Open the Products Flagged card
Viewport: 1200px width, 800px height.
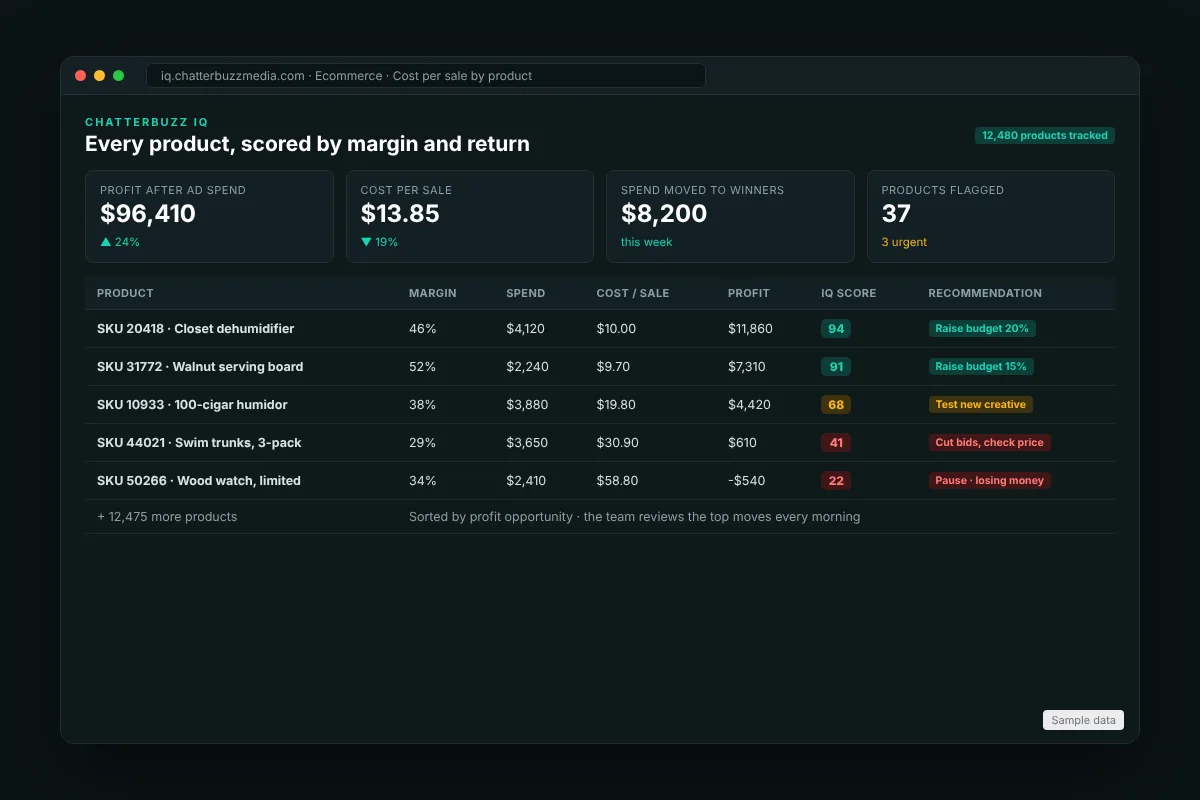click(x=991, y=216)
